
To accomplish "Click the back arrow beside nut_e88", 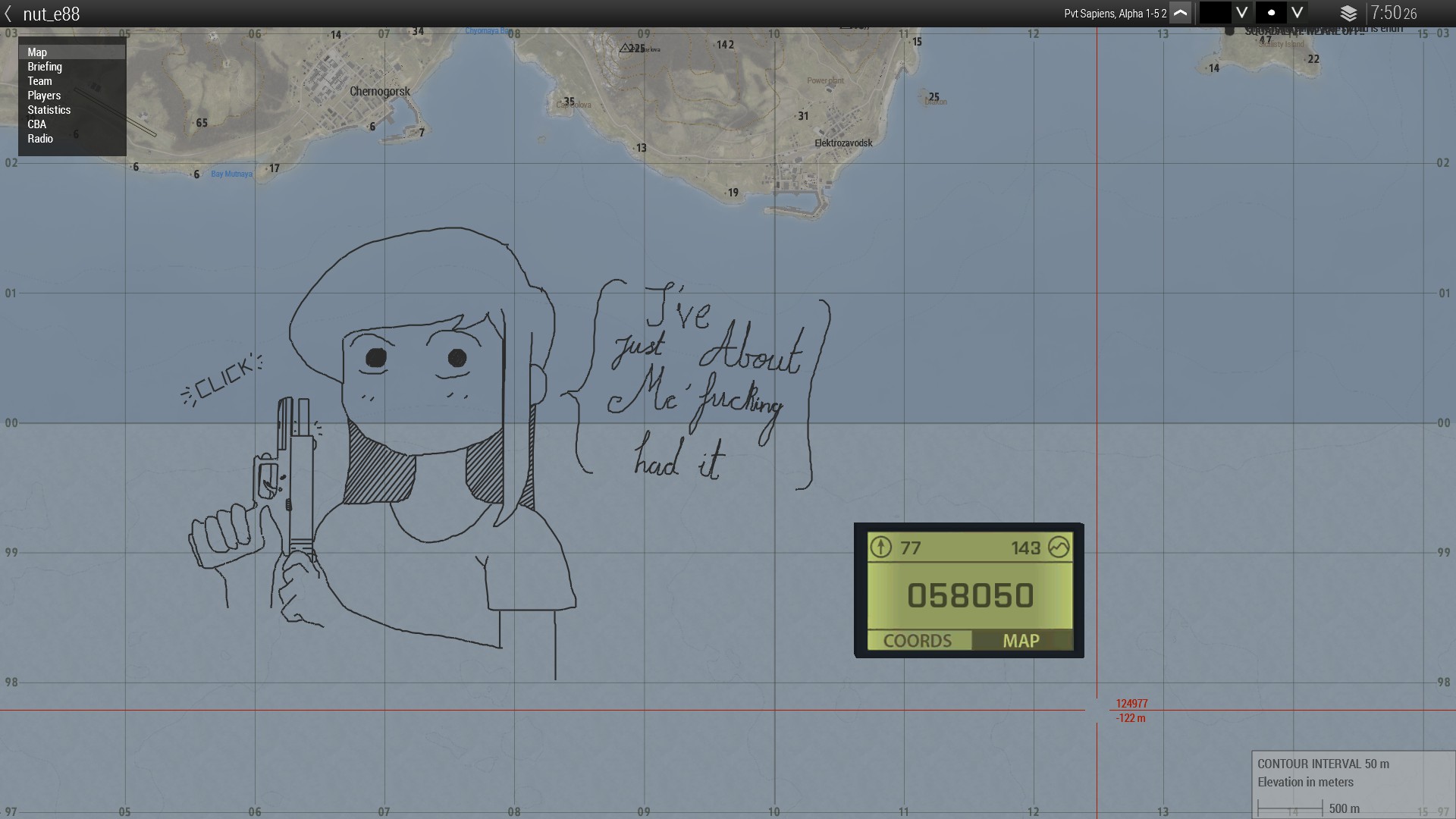I will pos(8,14).
